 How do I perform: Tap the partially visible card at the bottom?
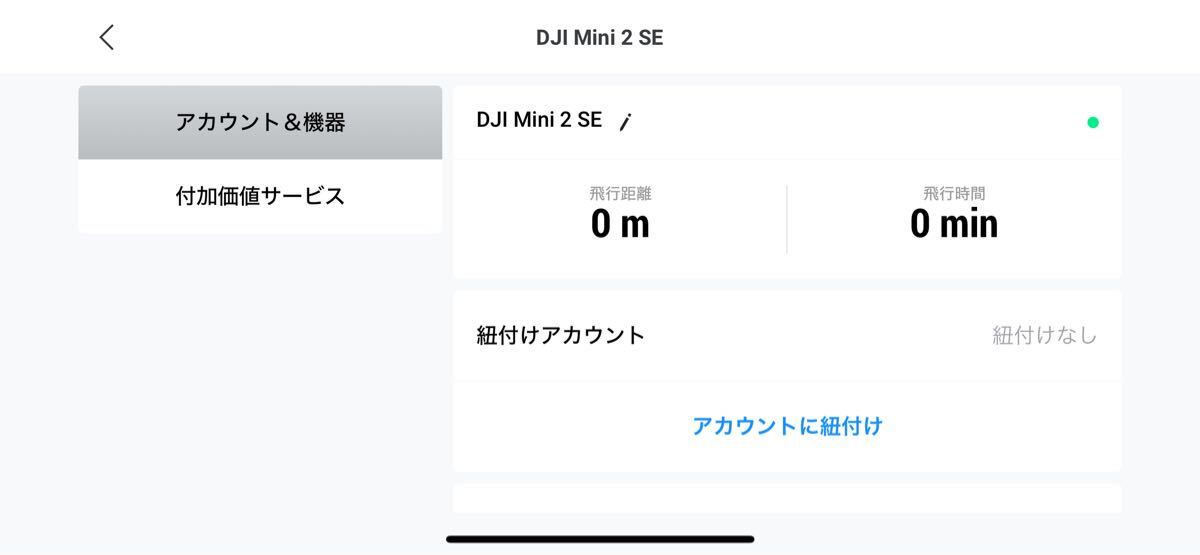tap(787, 499)
